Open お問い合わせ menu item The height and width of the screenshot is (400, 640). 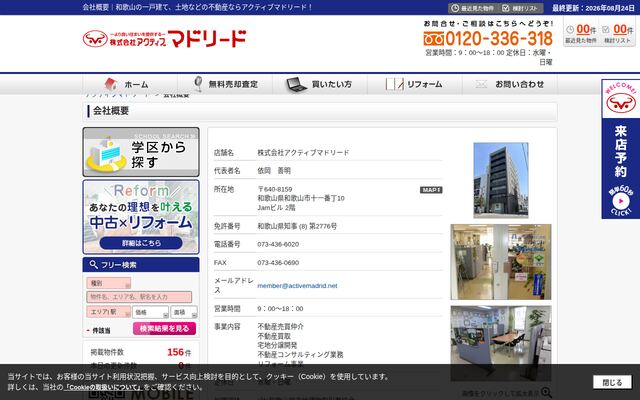[510, 84]
